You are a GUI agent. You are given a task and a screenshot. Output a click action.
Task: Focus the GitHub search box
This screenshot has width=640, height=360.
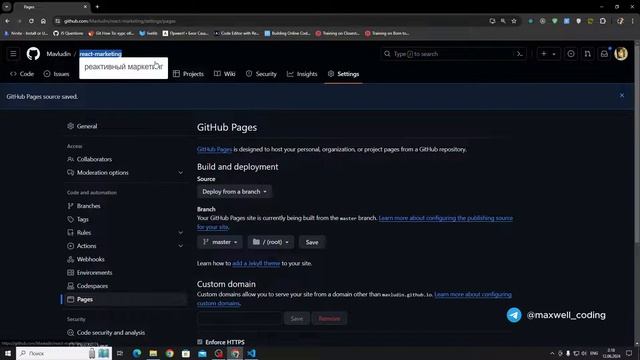click(x=453, y=54)
